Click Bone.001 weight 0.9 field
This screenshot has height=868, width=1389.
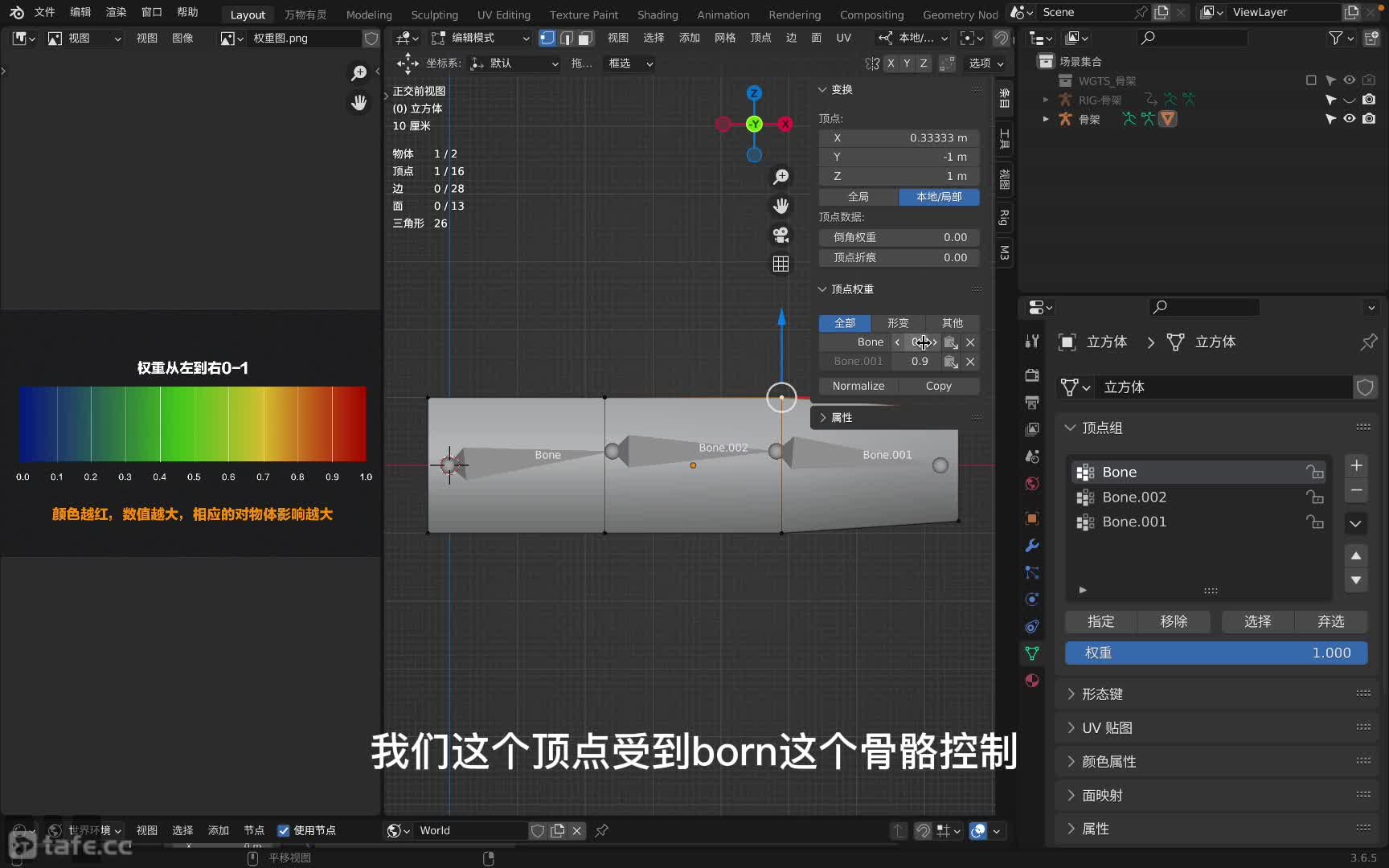pyautogui.click(x=920, y=362)
